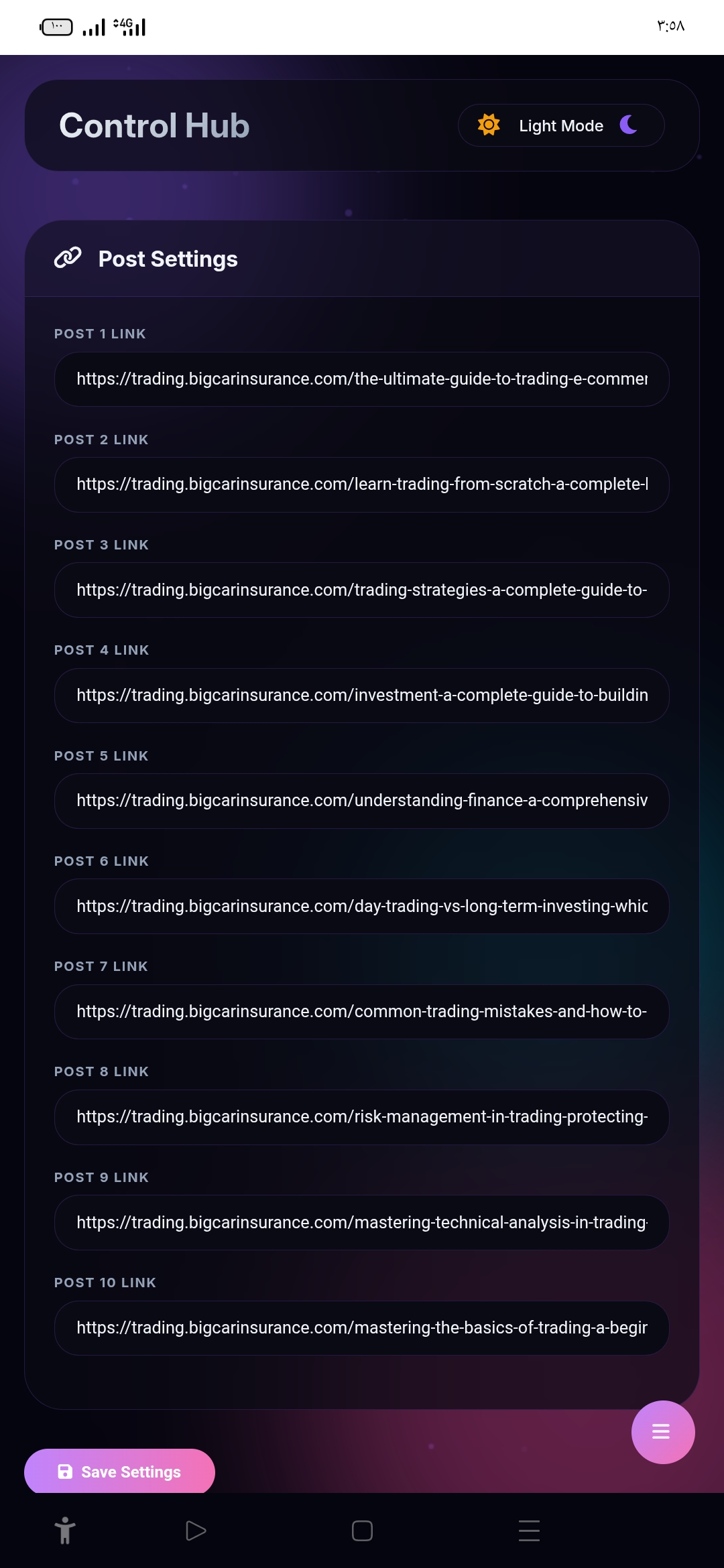
Task: Open the floating hamburger menu button
Action: [x=662, y=1432]
